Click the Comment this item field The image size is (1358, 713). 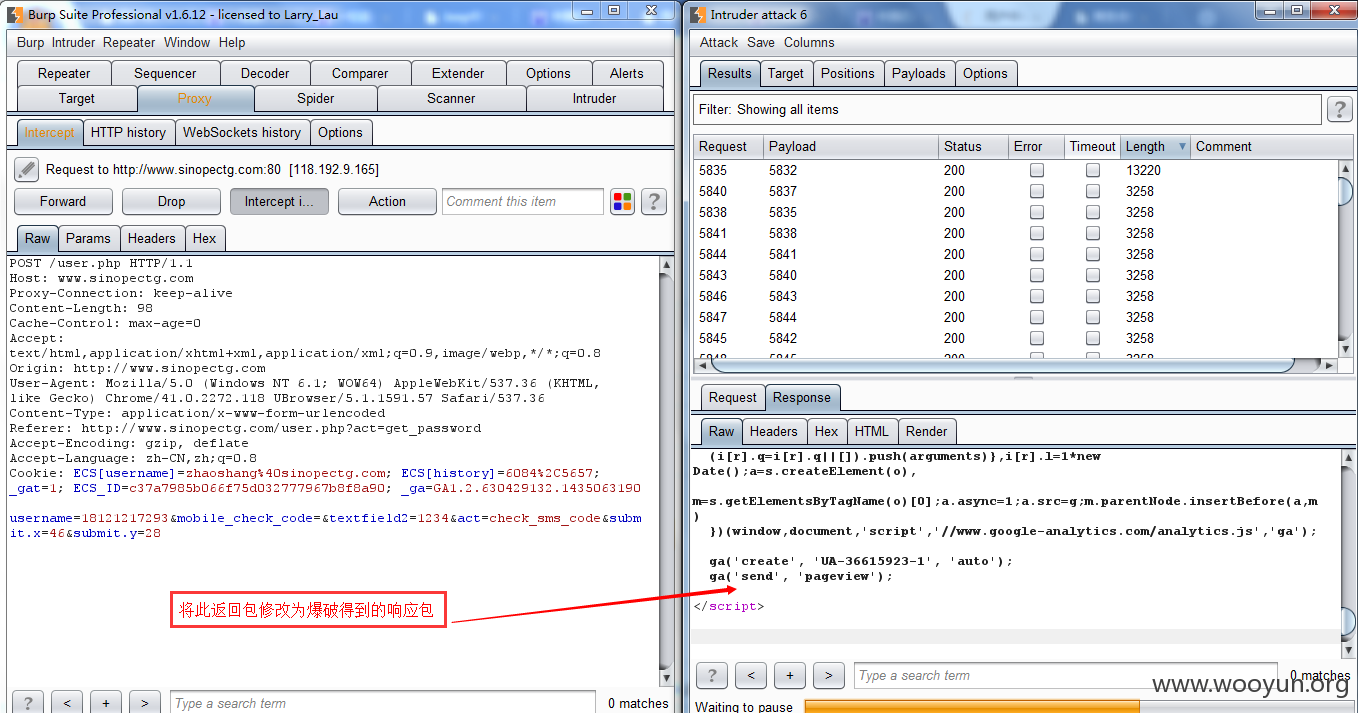tap(523, 201)
